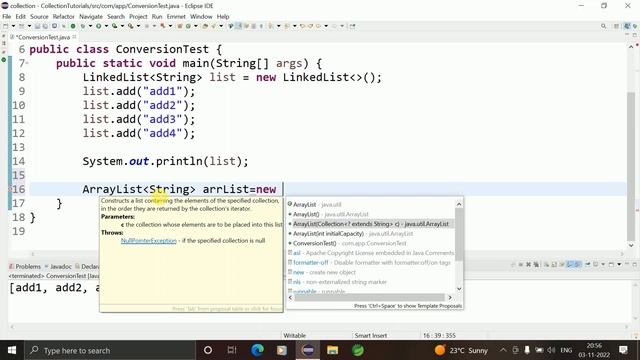This screenshot has width=640, height=360.
Task: Open the green Spring app in taskbar
Action: point(358,350)
